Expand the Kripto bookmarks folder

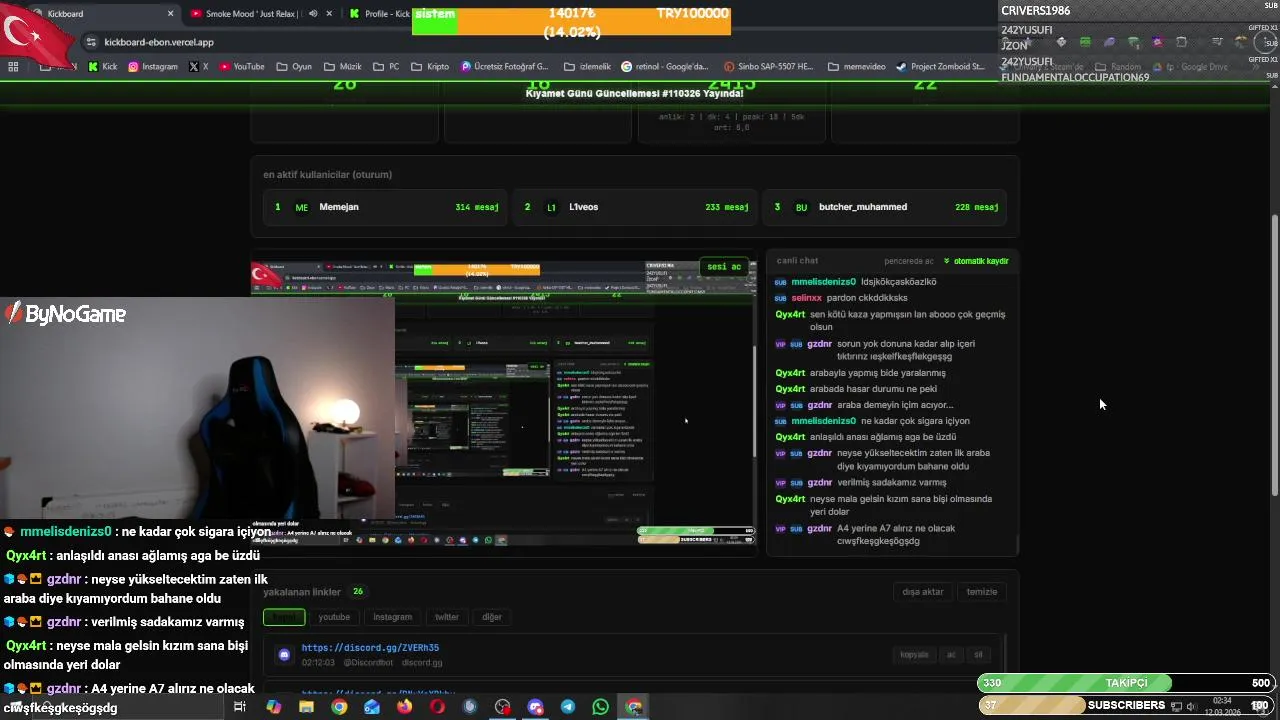click(x=430, y=67)
